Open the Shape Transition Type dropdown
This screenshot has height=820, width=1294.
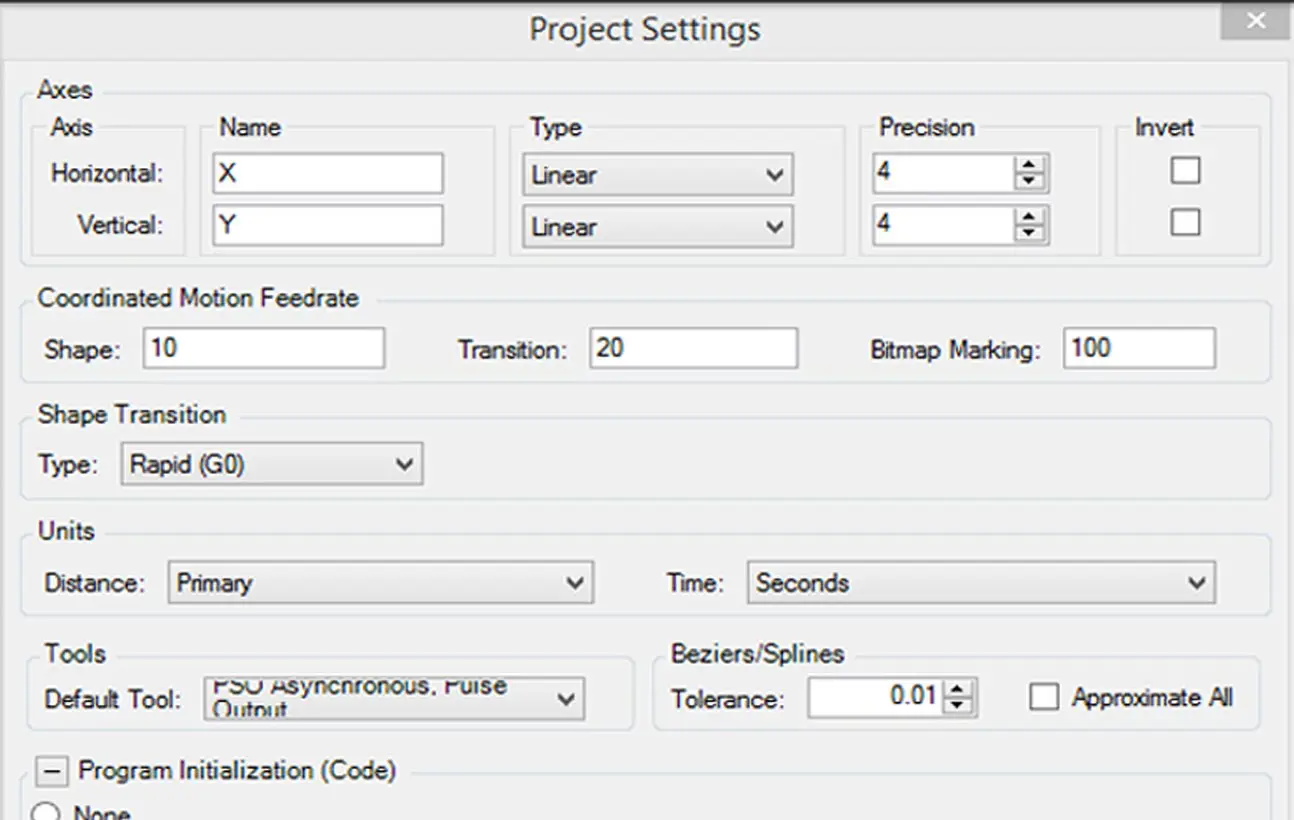click(x=272, y=465)
